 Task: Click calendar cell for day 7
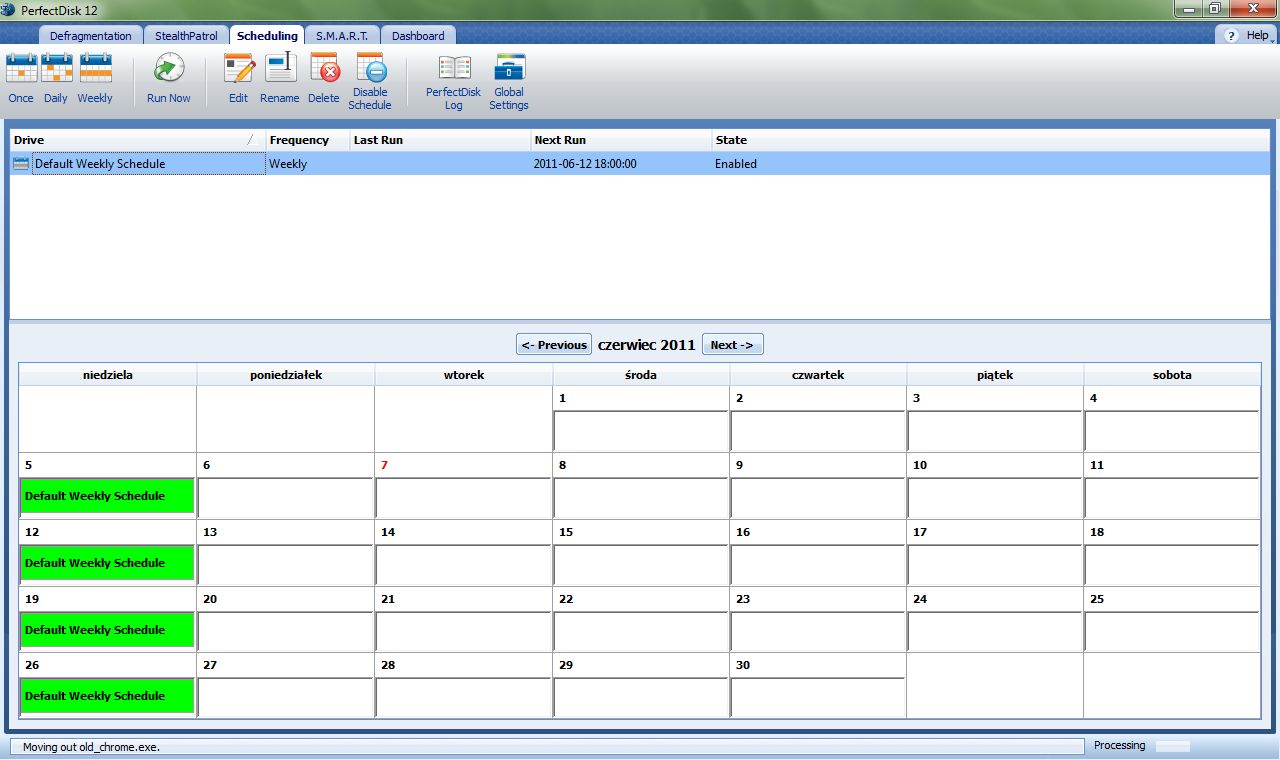pos(463,485)
